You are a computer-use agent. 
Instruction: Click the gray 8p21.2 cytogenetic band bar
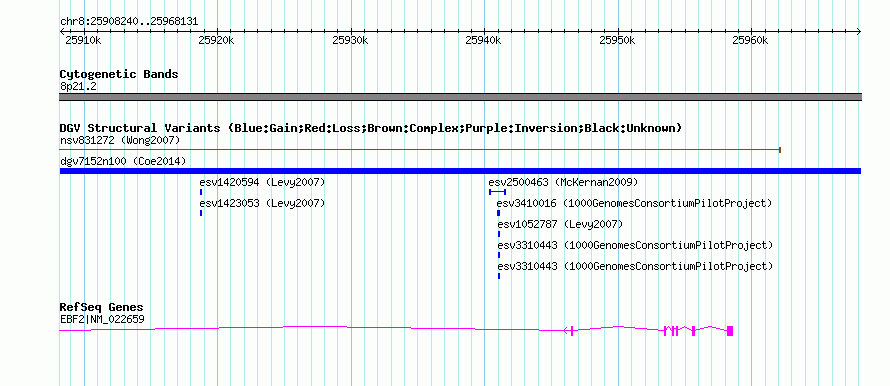coord(460,97)
